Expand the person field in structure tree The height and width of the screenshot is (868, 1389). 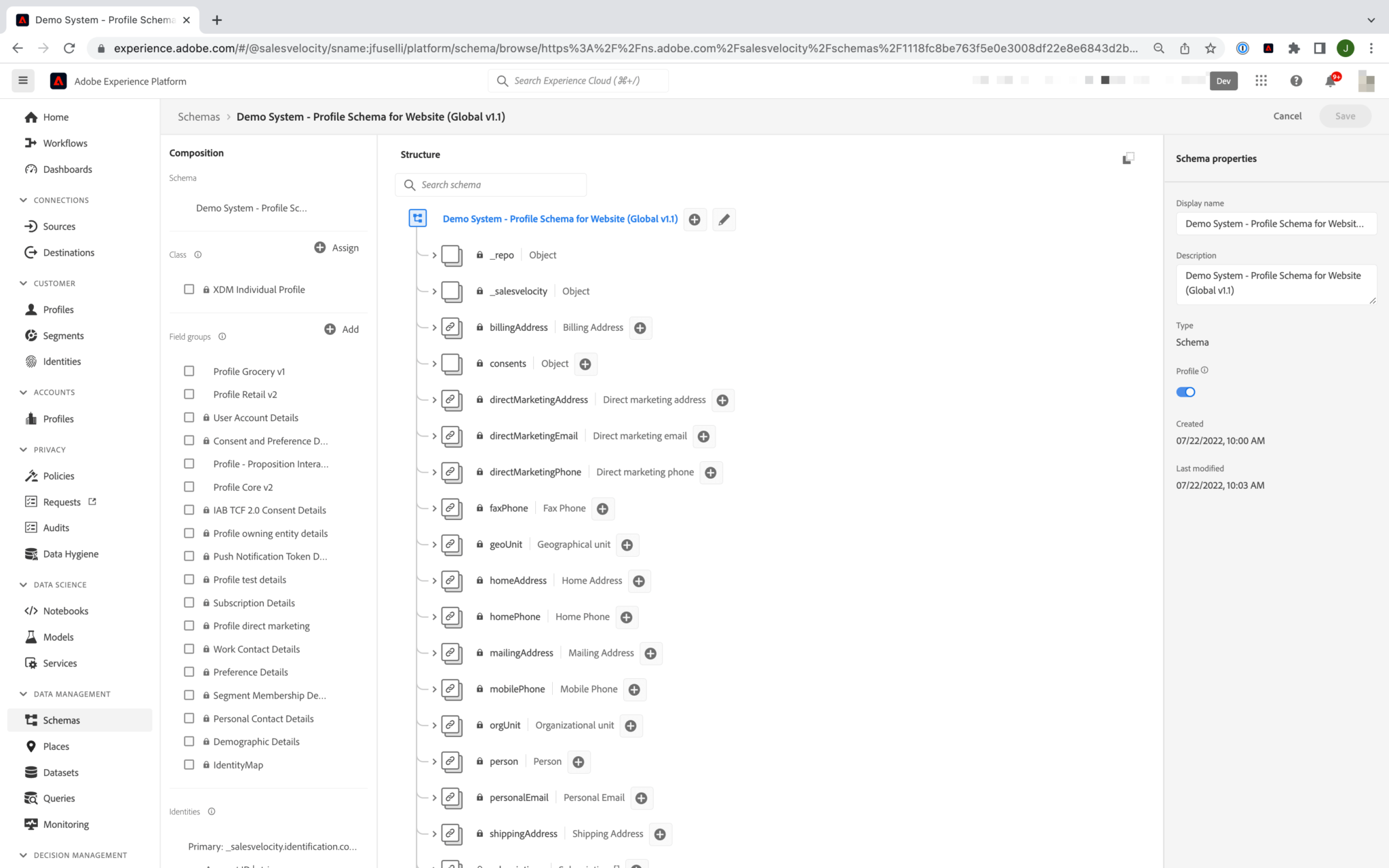(434, 761)
